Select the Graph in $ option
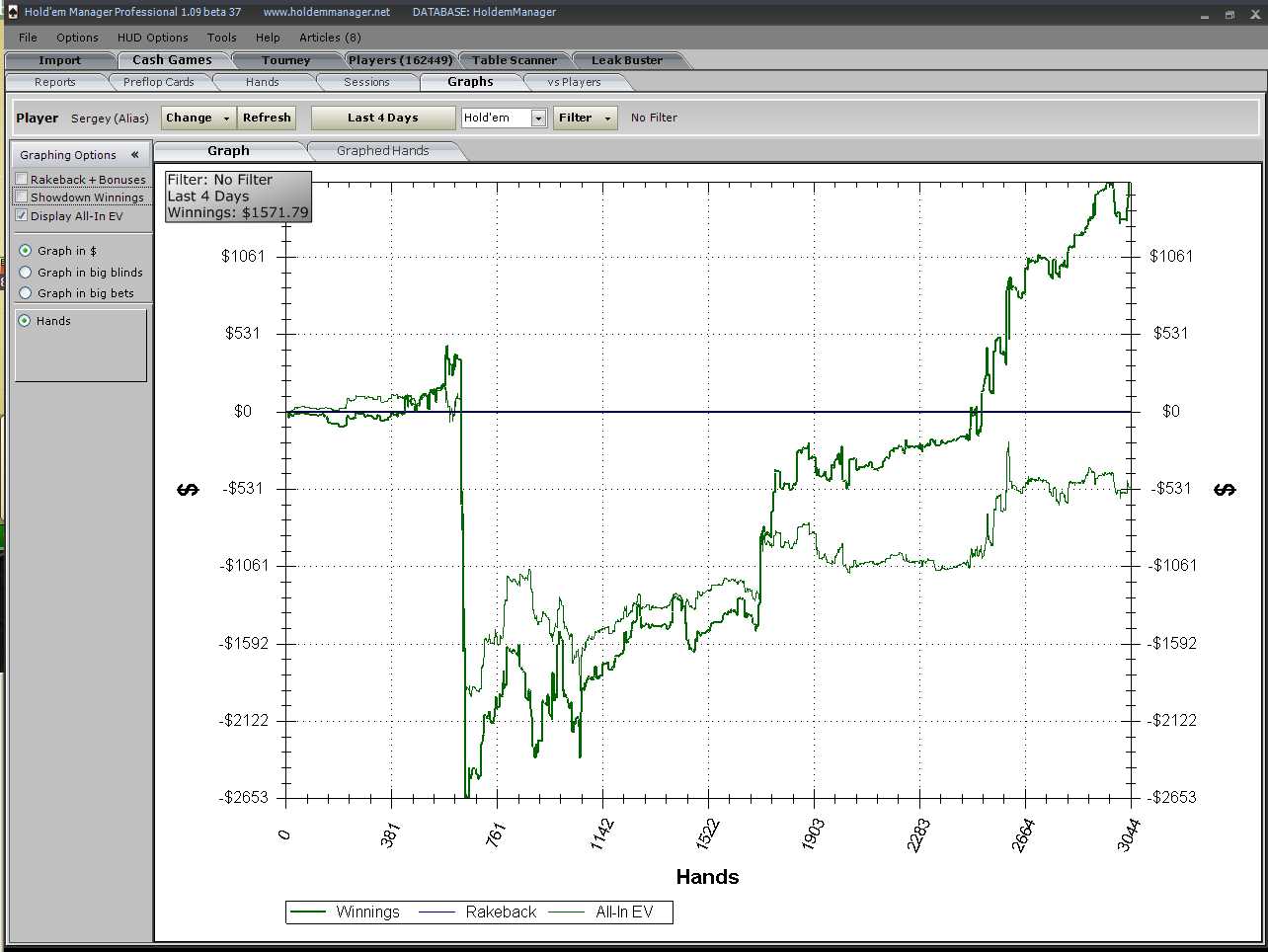 (x=26, y=251)
